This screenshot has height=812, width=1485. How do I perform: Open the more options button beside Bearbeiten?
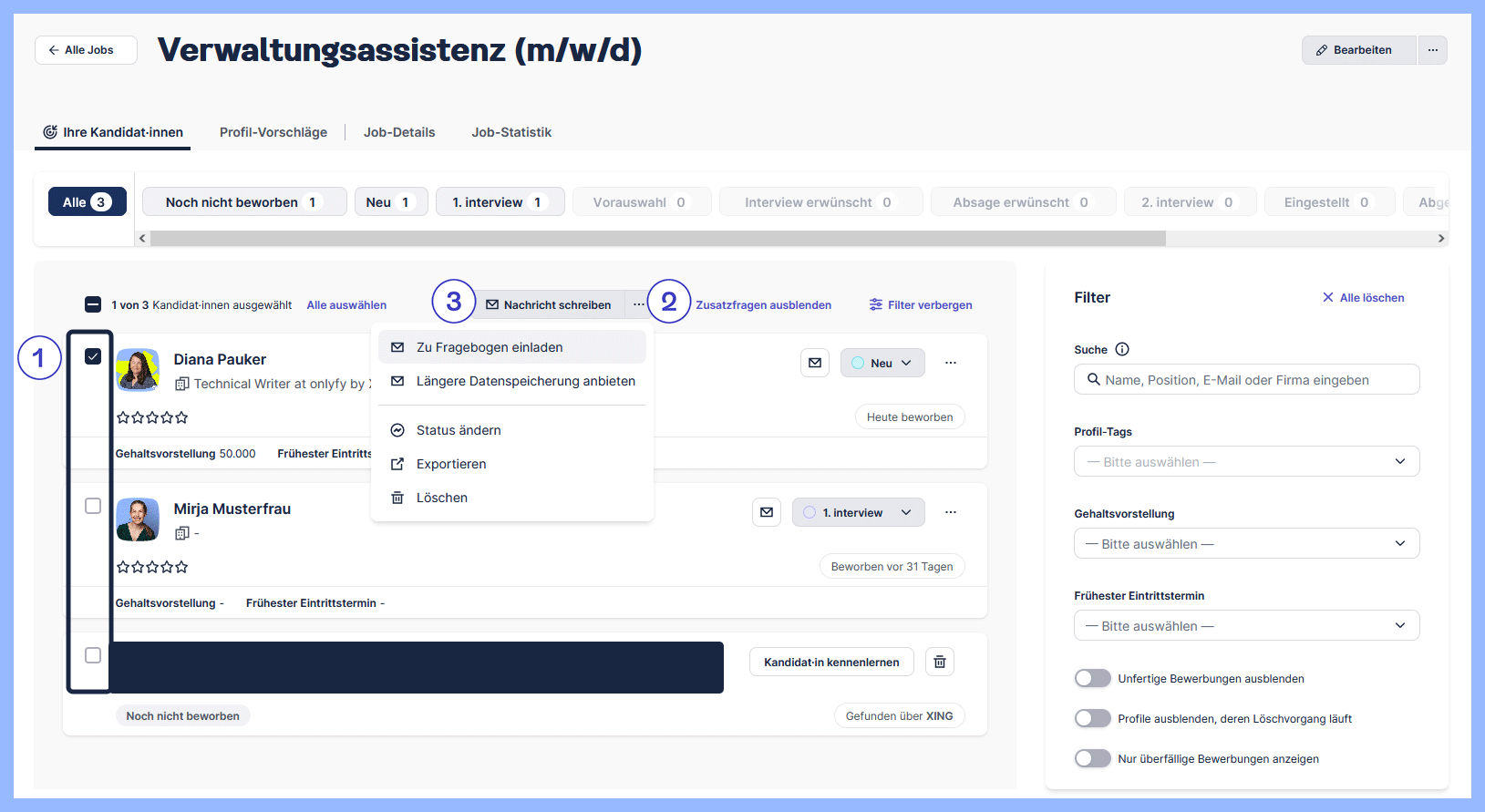click(1433, 50)
